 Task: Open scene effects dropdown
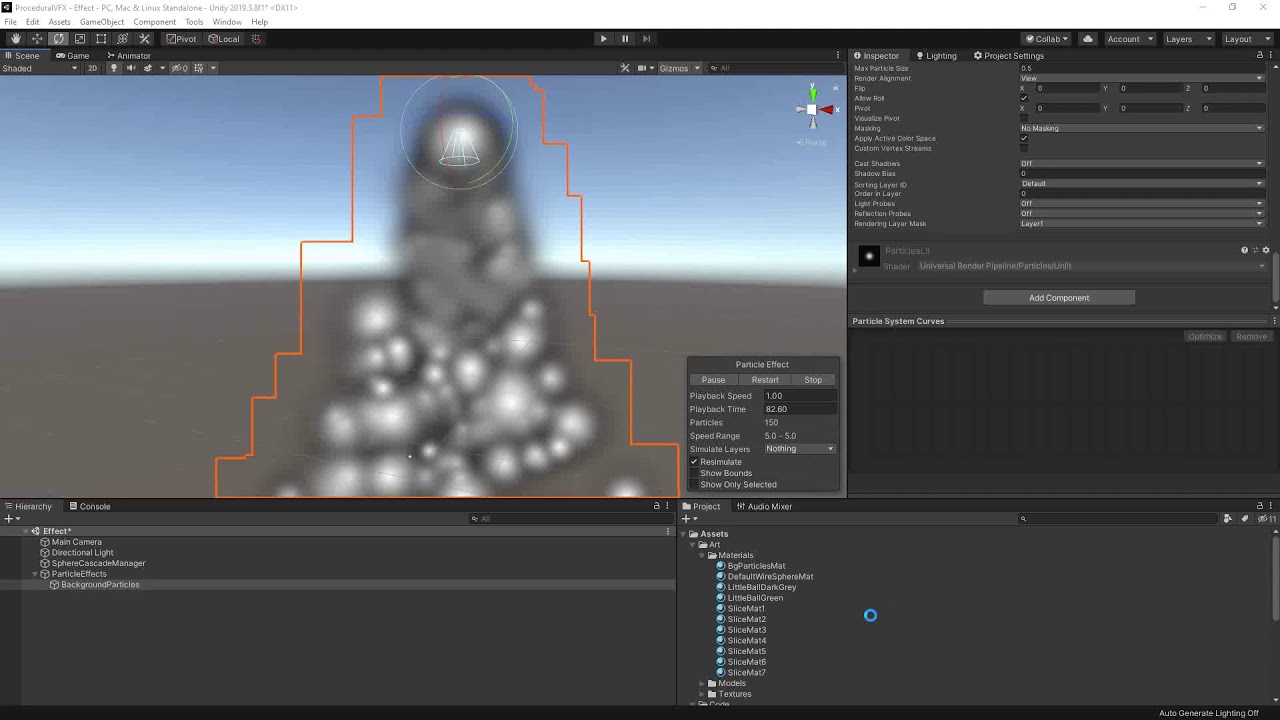[x=151, y=68]
